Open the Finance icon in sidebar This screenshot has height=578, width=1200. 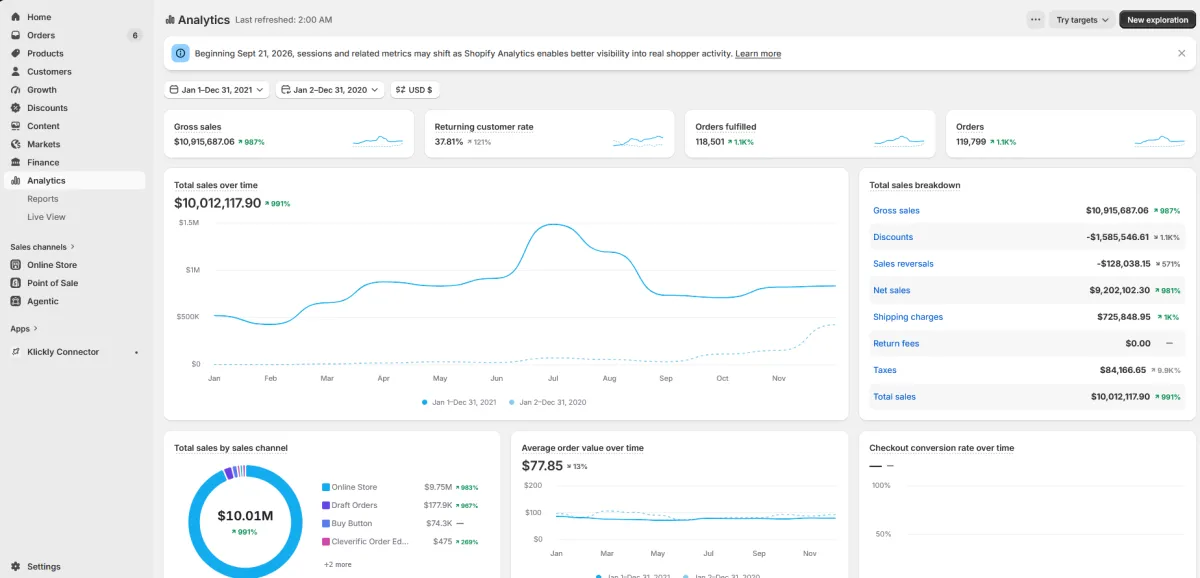[16, 162]
